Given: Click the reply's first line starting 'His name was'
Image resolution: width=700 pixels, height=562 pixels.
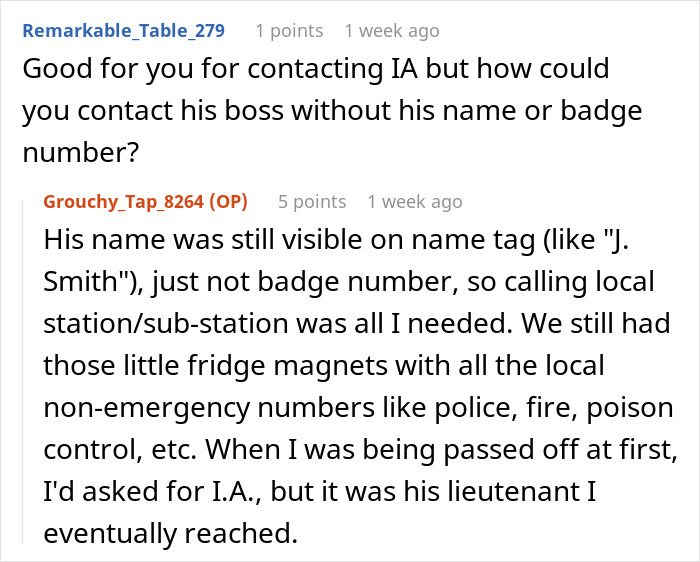Looking at the screenshot, I should coord(336,240).
